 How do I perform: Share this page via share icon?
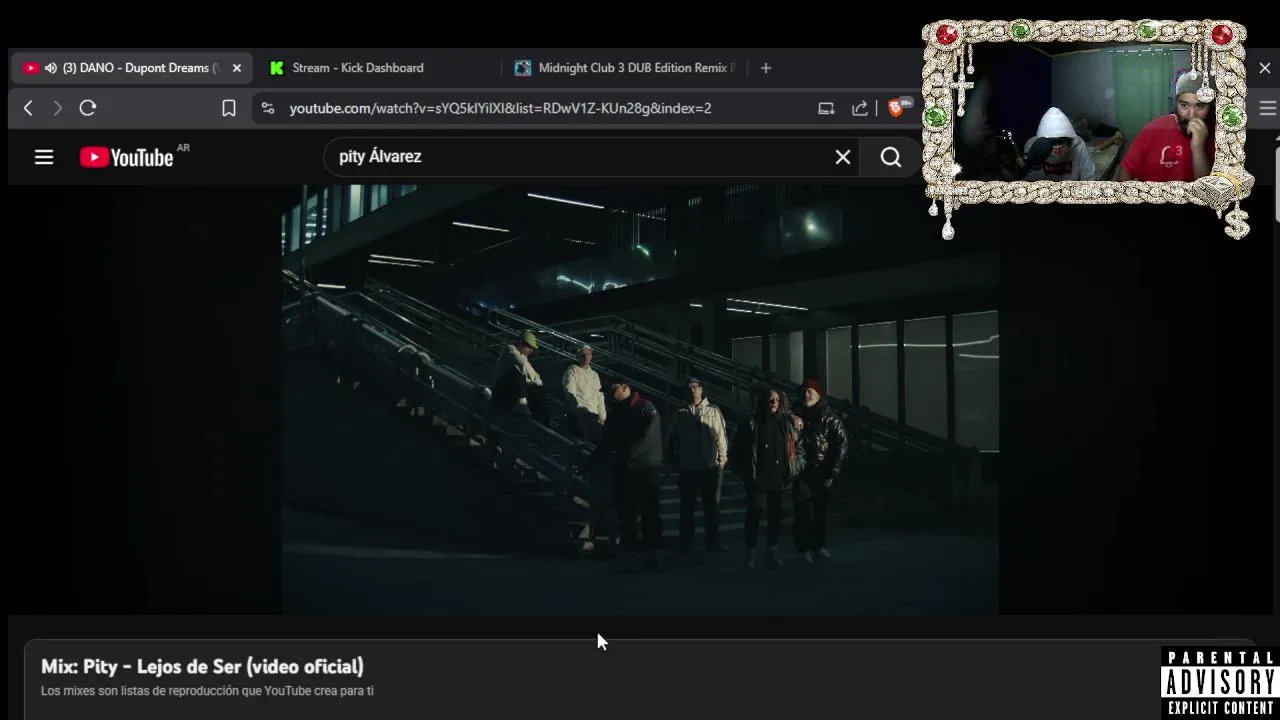coord(859,108)
